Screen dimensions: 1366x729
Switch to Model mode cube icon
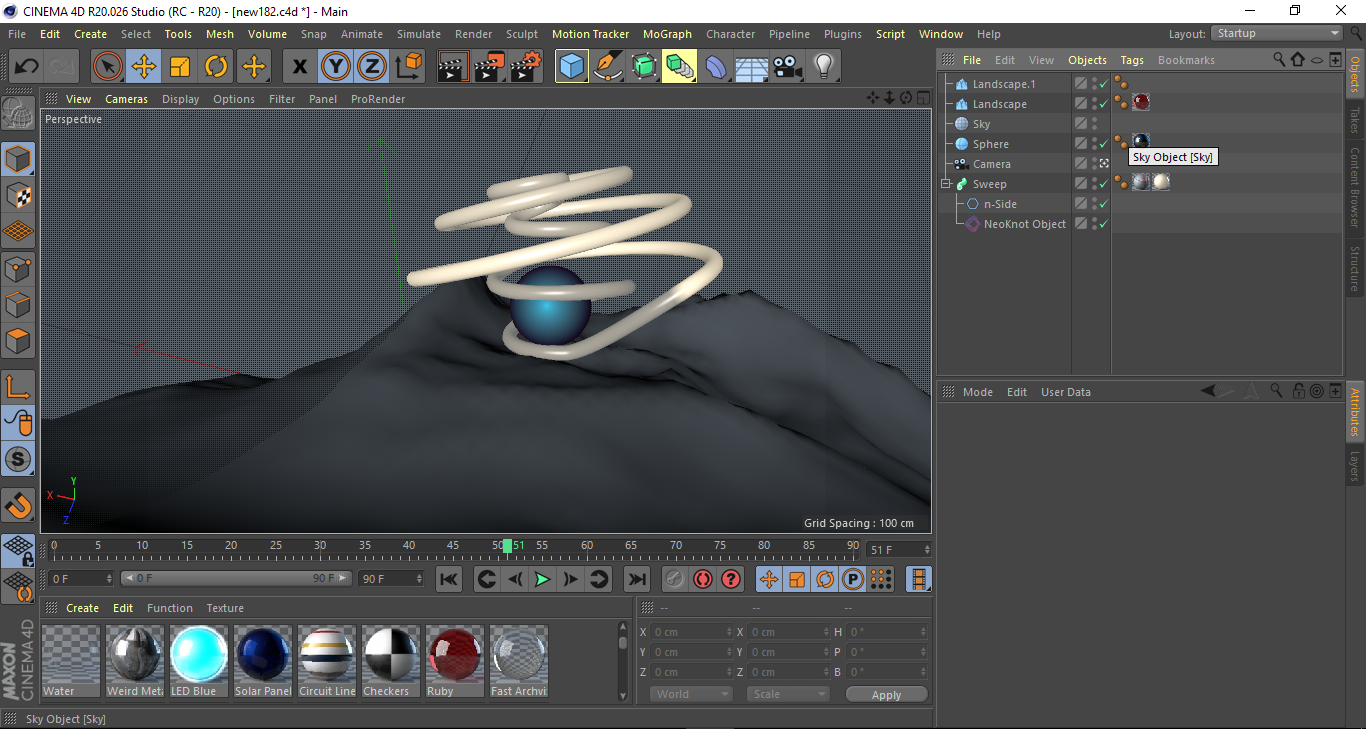tap(18, 160)
